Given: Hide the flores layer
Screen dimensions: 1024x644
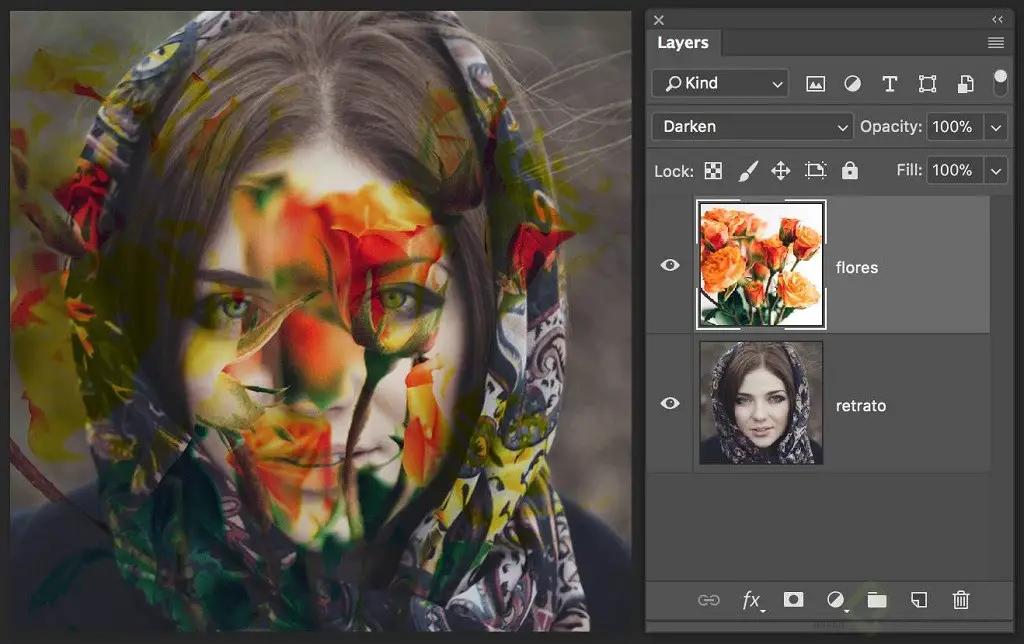Looking at the screenshot, I should coord(670,265).
